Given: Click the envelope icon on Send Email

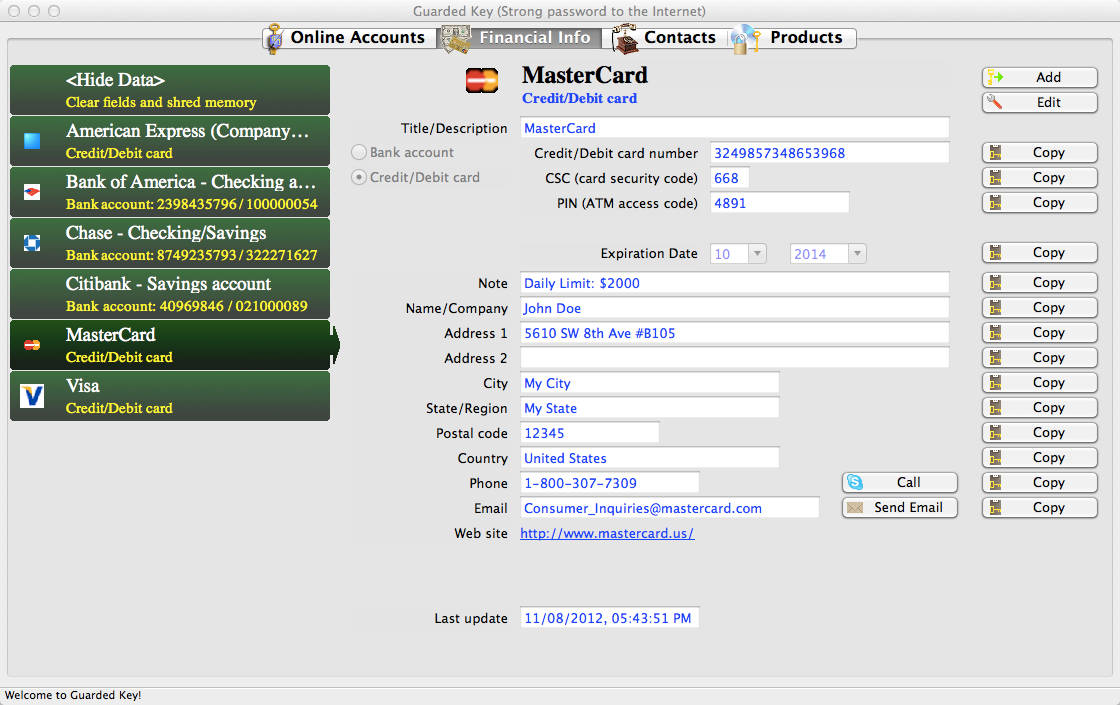Looking at the screenshot, I should [x=855, y=508].
